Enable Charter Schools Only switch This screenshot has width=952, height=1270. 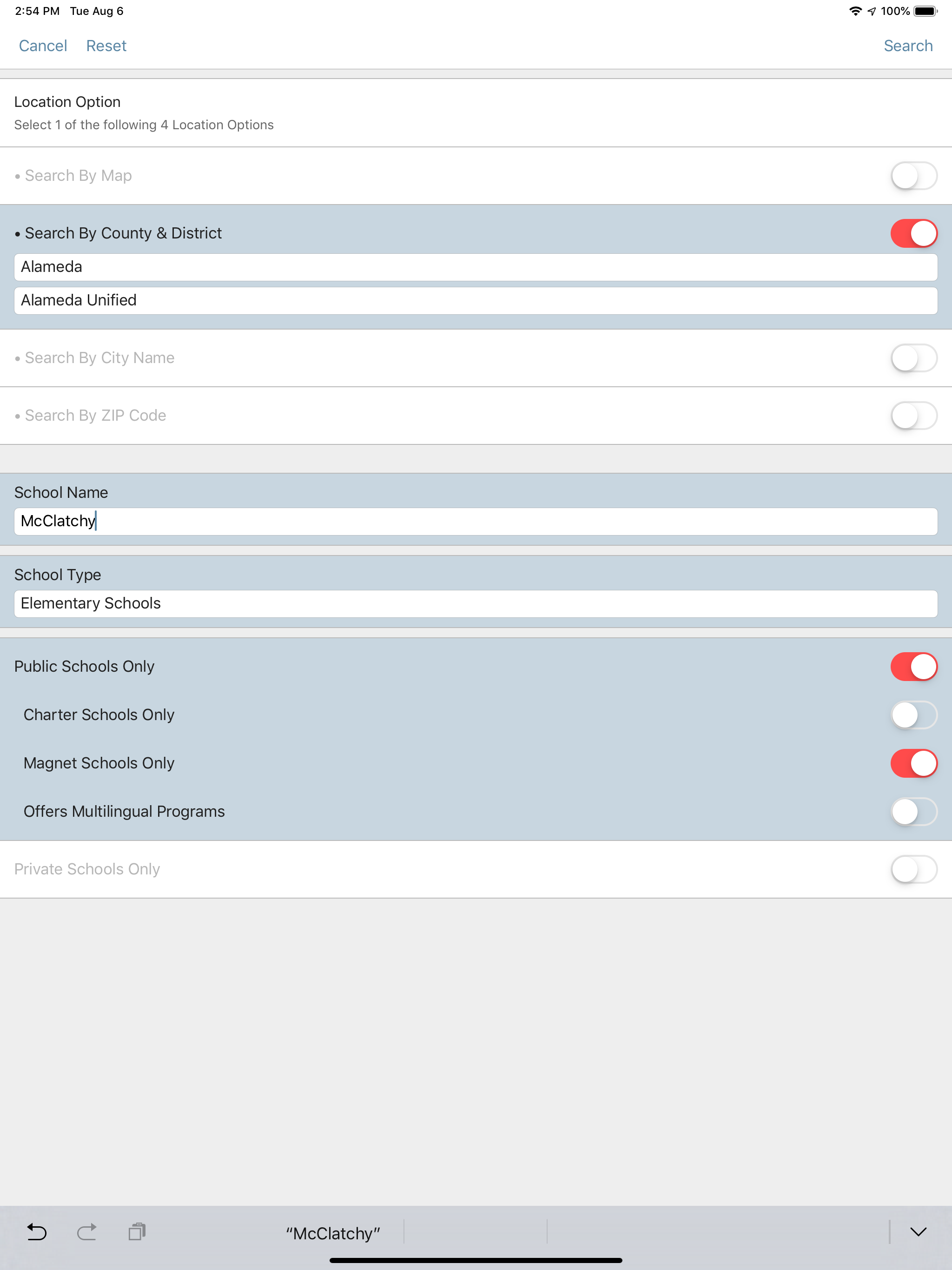tap(914, 715)
